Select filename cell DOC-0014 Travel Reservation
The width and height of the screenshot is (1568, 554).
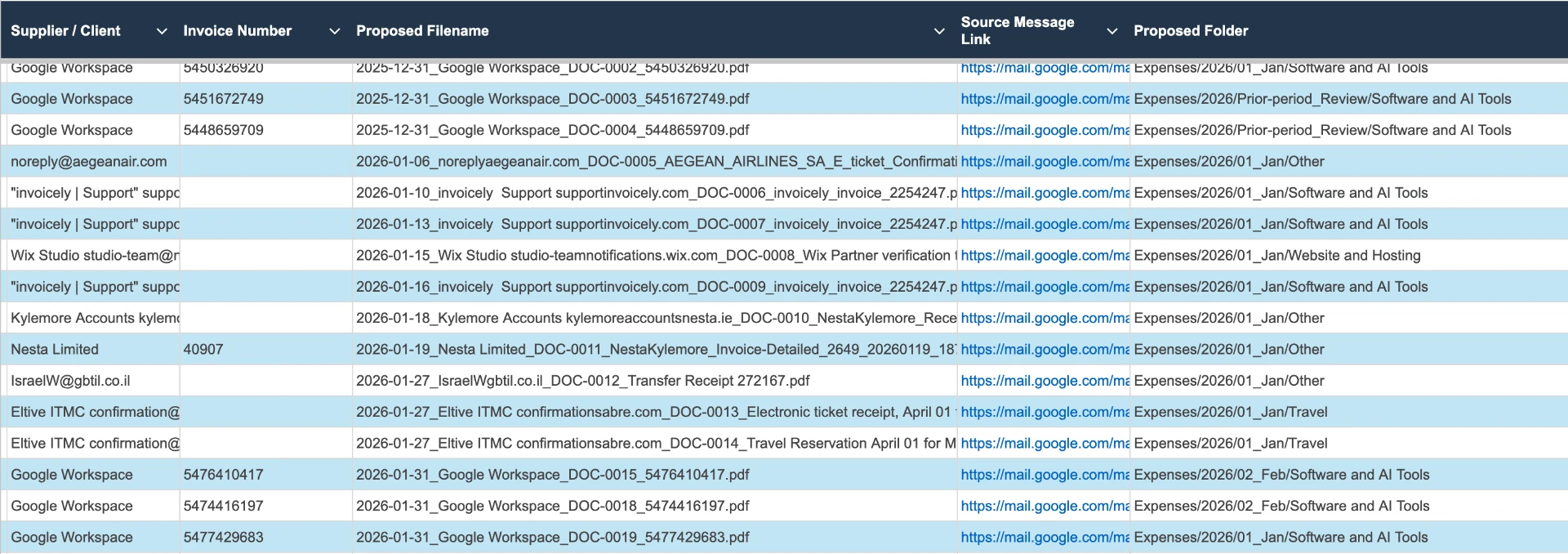[655, 444]
